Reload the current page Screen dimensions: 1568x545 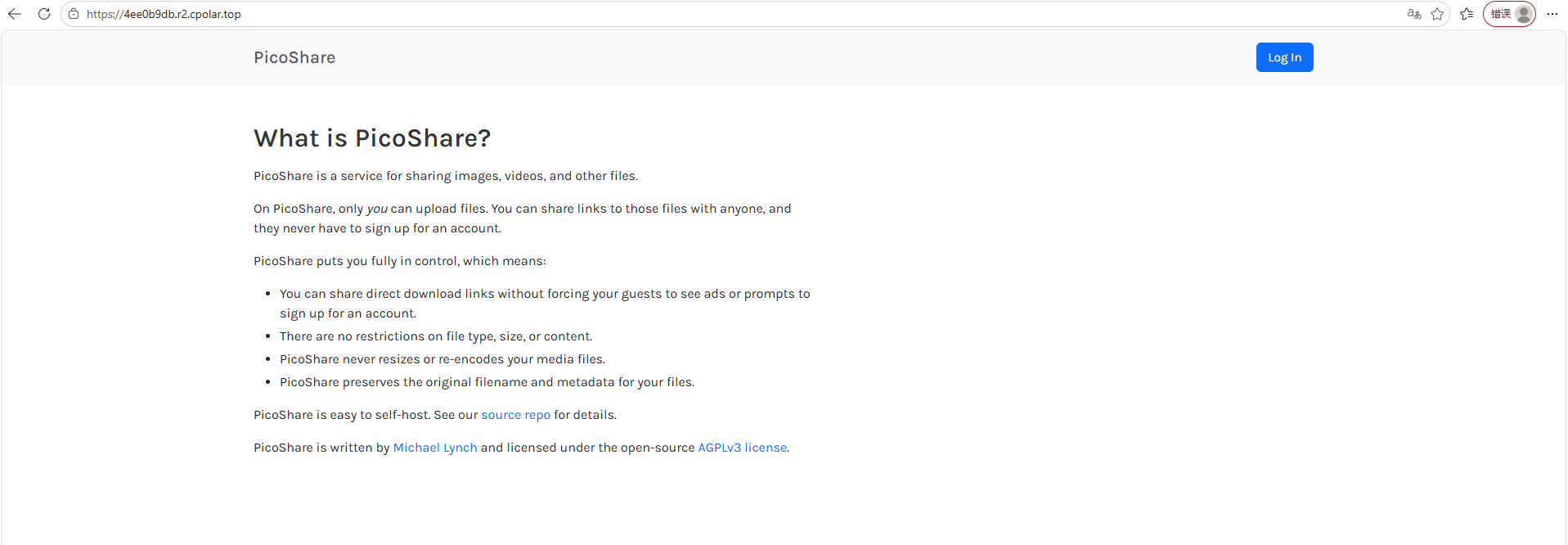click(x=44, y=14)
